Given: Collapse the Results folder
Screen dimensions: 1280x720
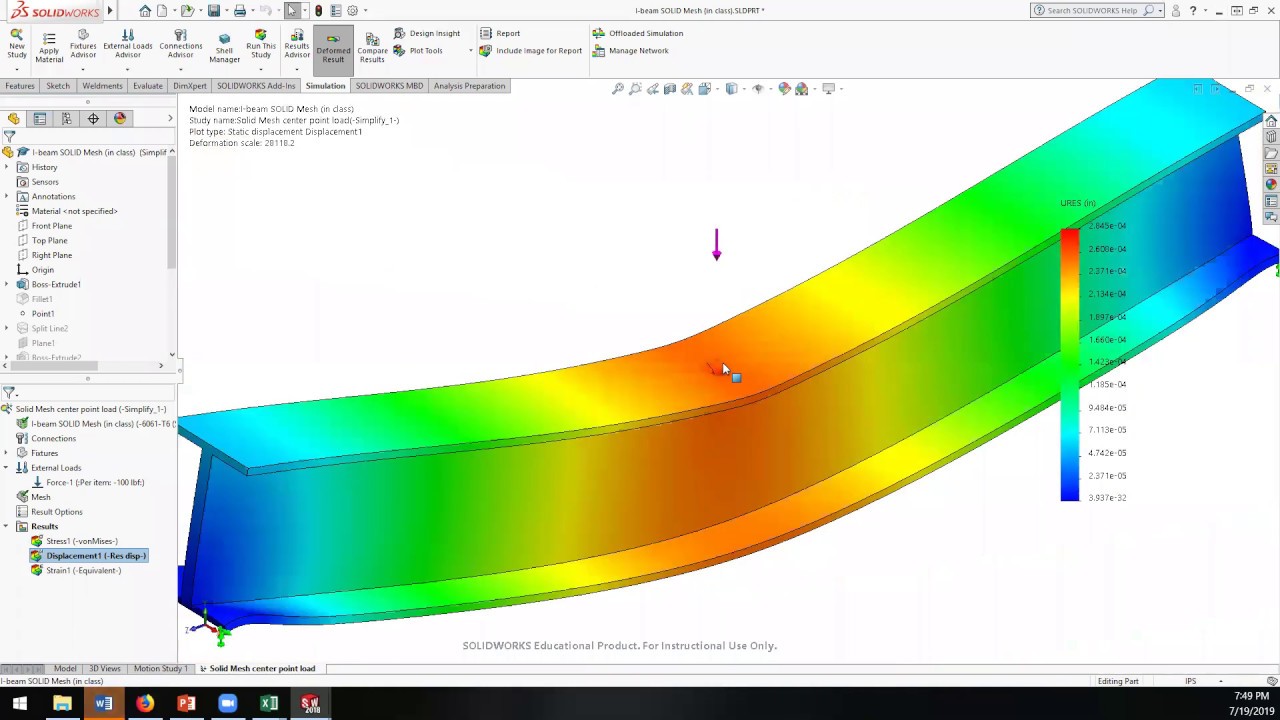Looking at the screenshot, I should click(x=7, y=526).
